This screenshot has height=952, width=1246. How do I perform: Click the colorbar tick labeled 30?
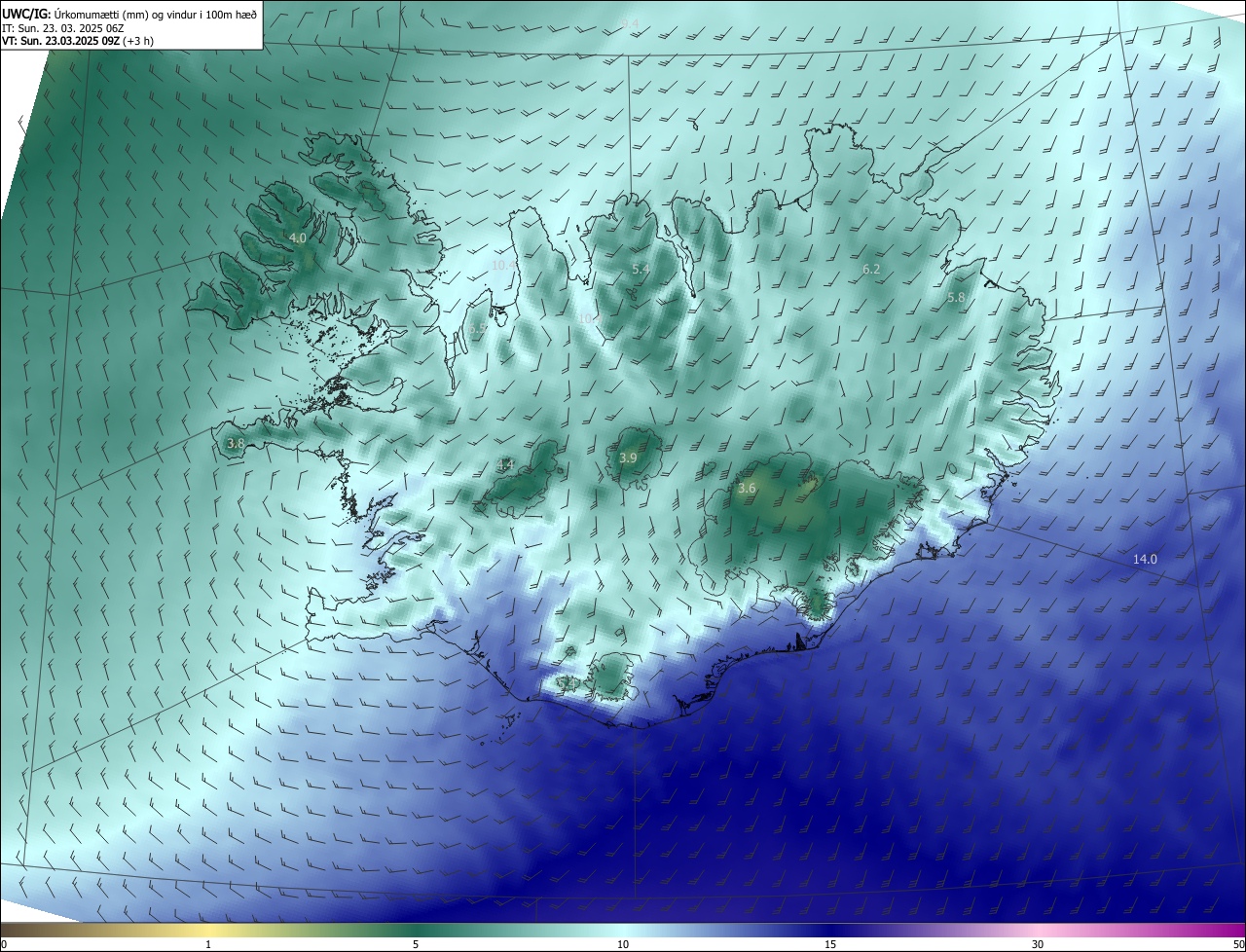[1038, 944]
